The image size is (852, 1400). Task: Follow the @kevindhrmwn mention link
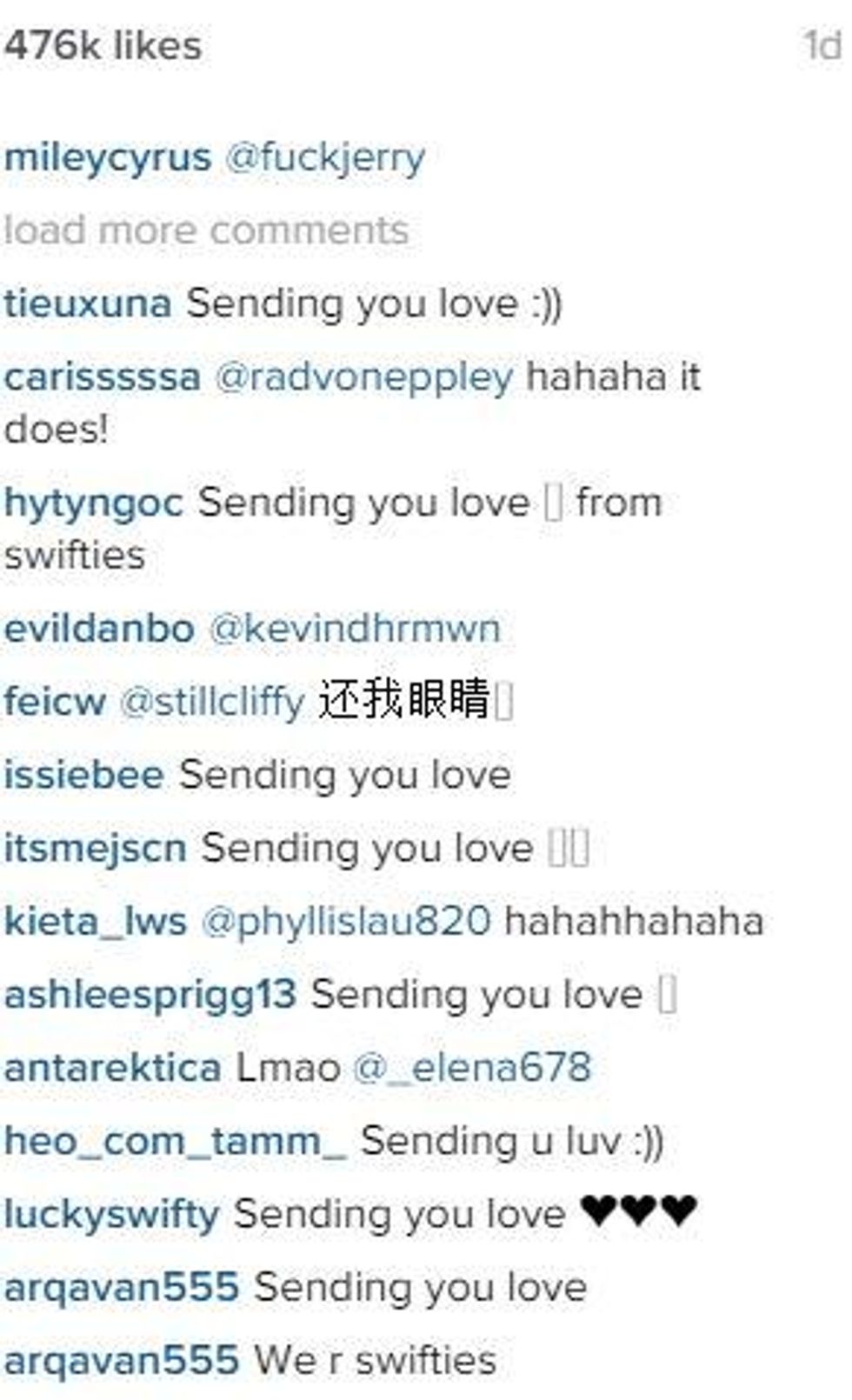tap(355, 629)
